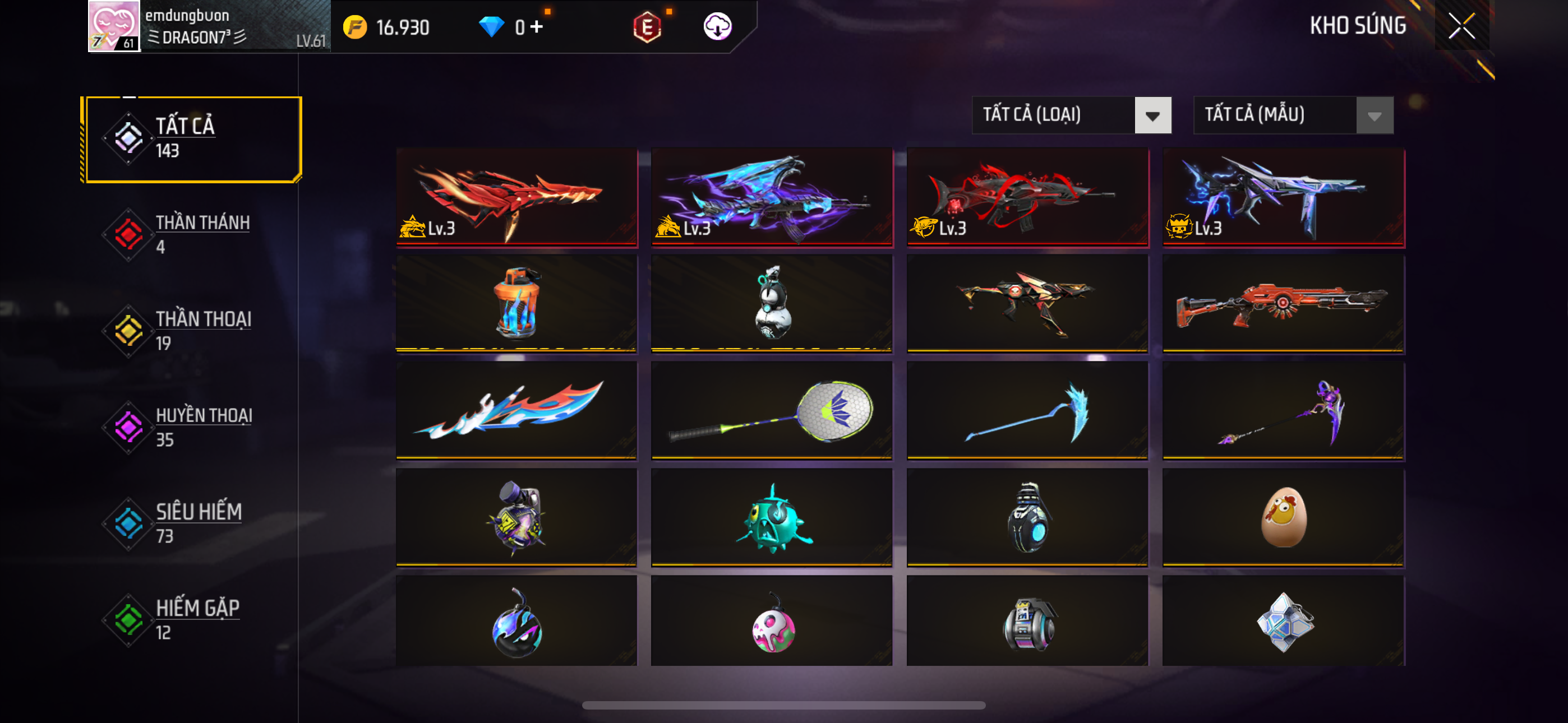Select the chicken egg grenade skin
Screen dimensions: 1568x723
1283,517
